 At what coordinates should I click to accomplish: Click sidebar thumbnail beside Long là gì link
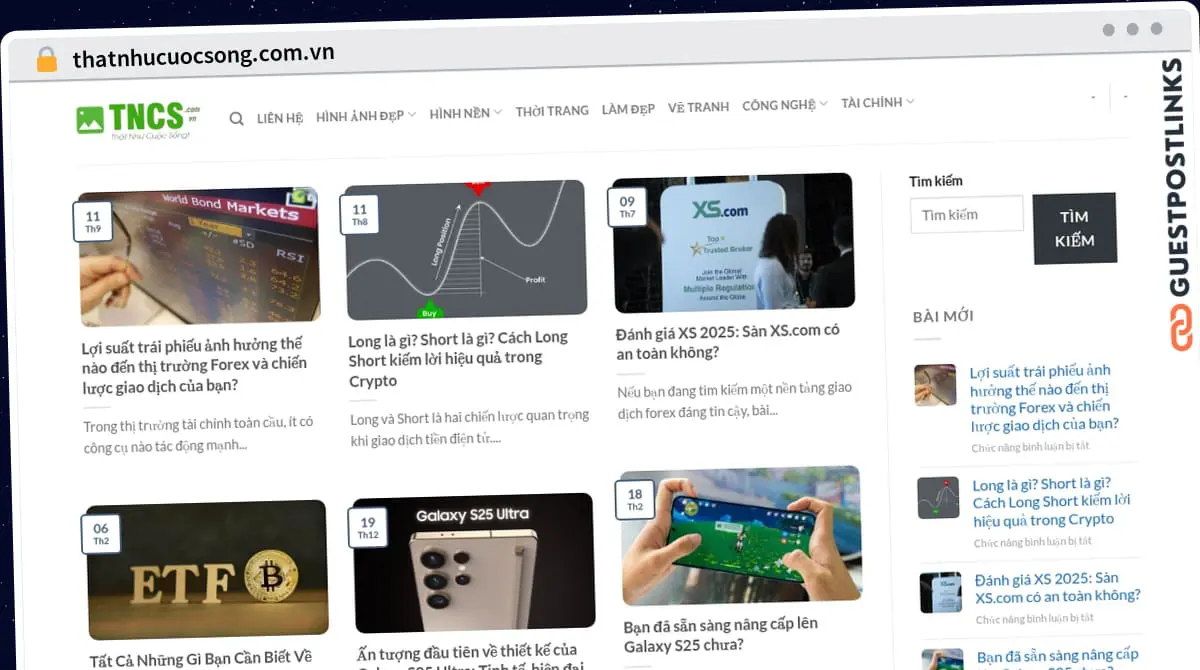(x=938, y=497)
